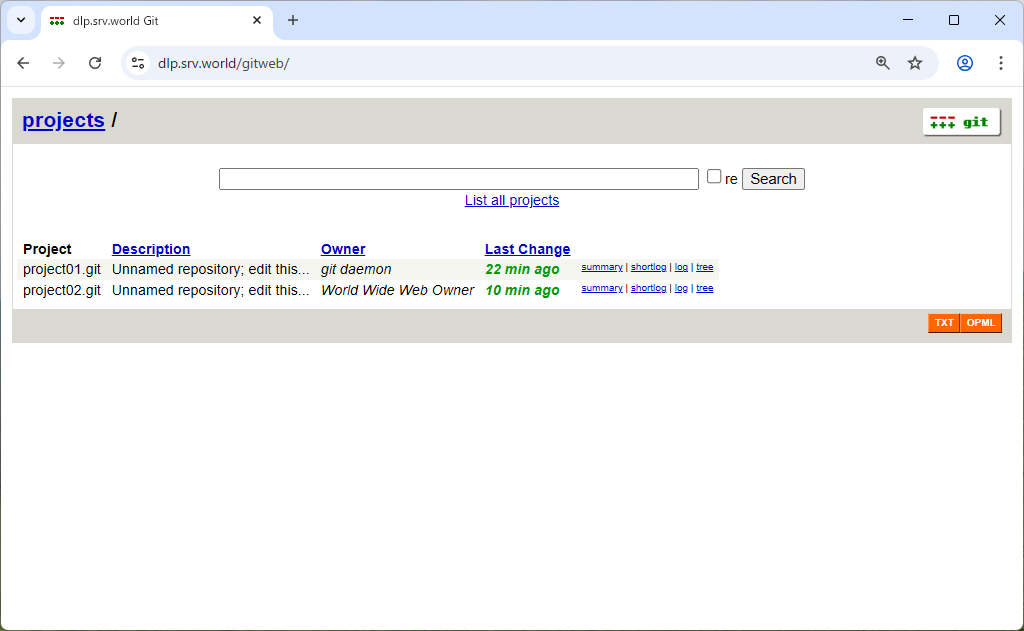Click the TXT feed button
The image size is (1024, 631).
point(944,323)
